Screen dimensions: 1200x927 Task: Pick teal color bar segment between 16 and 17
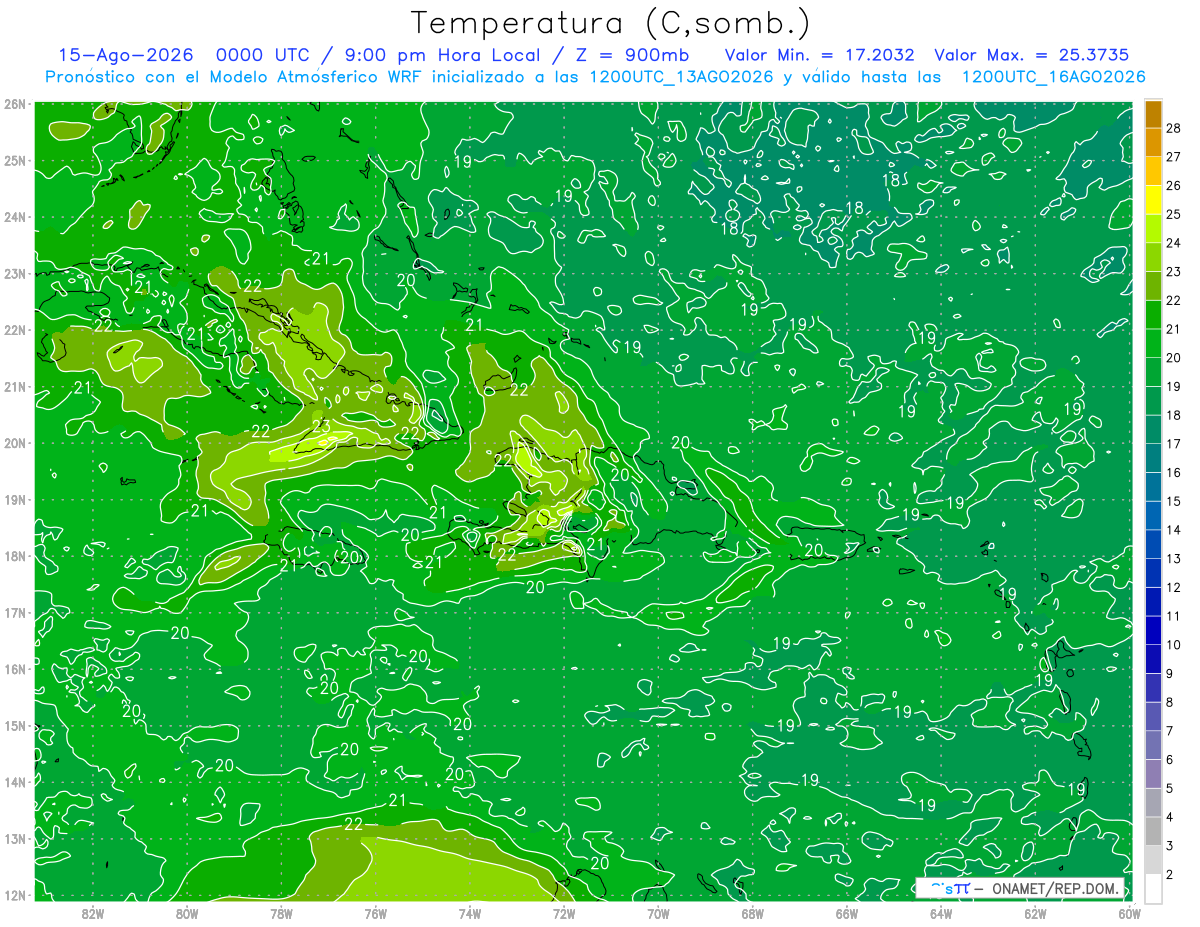(1153, 458)
